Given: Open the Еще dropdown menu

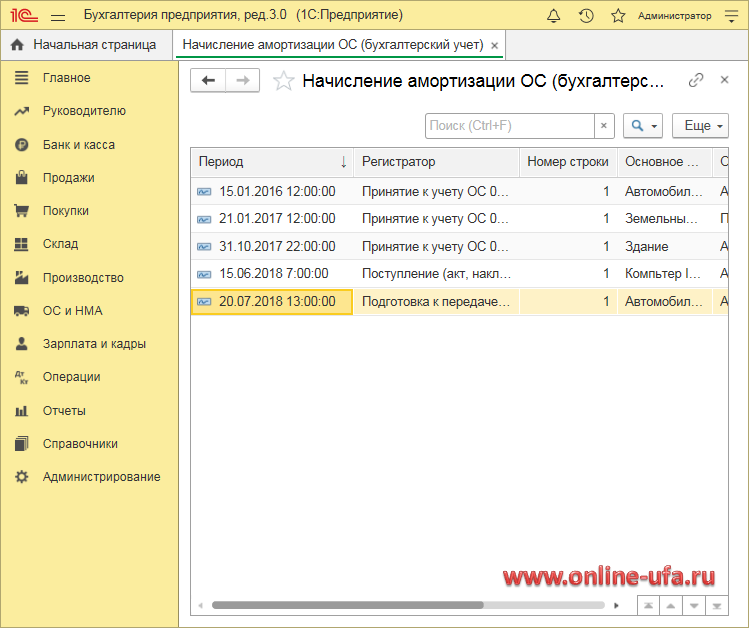Looking at the screenshot, I should click(x=699, y=125).
